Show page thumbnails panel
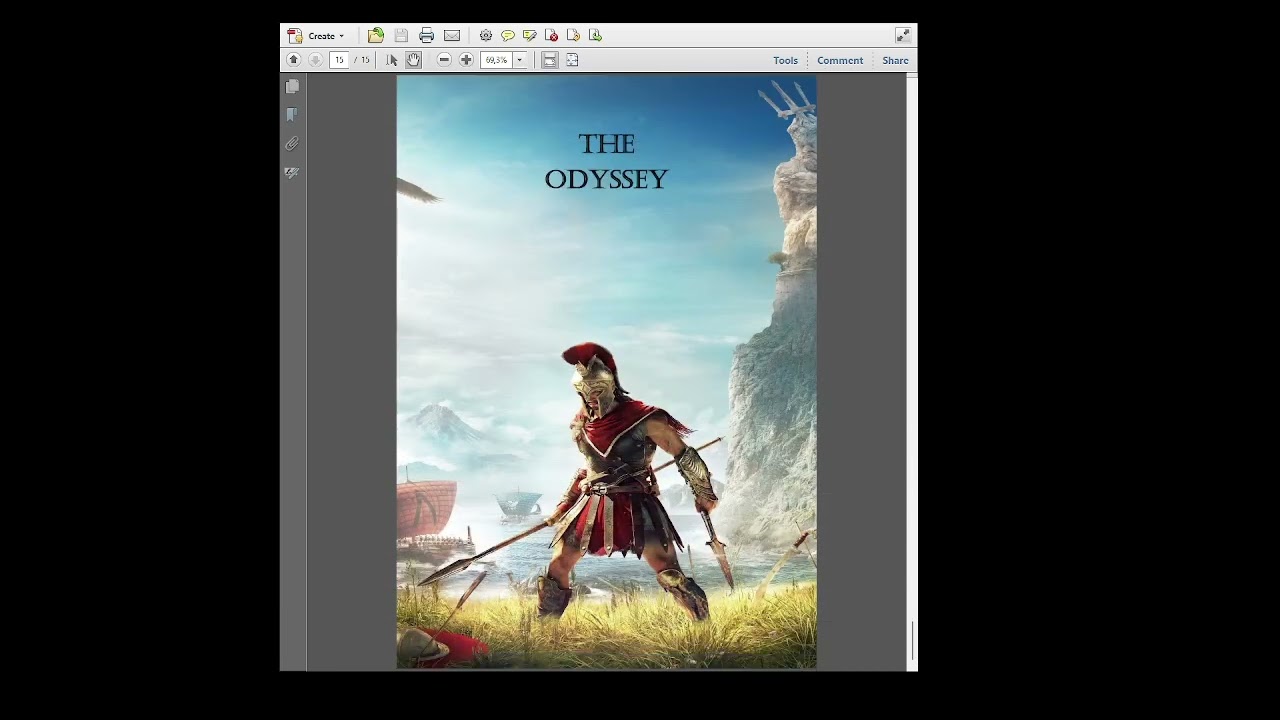The image size is (1280, 720). pyautogui.click(x=292, y=87)
